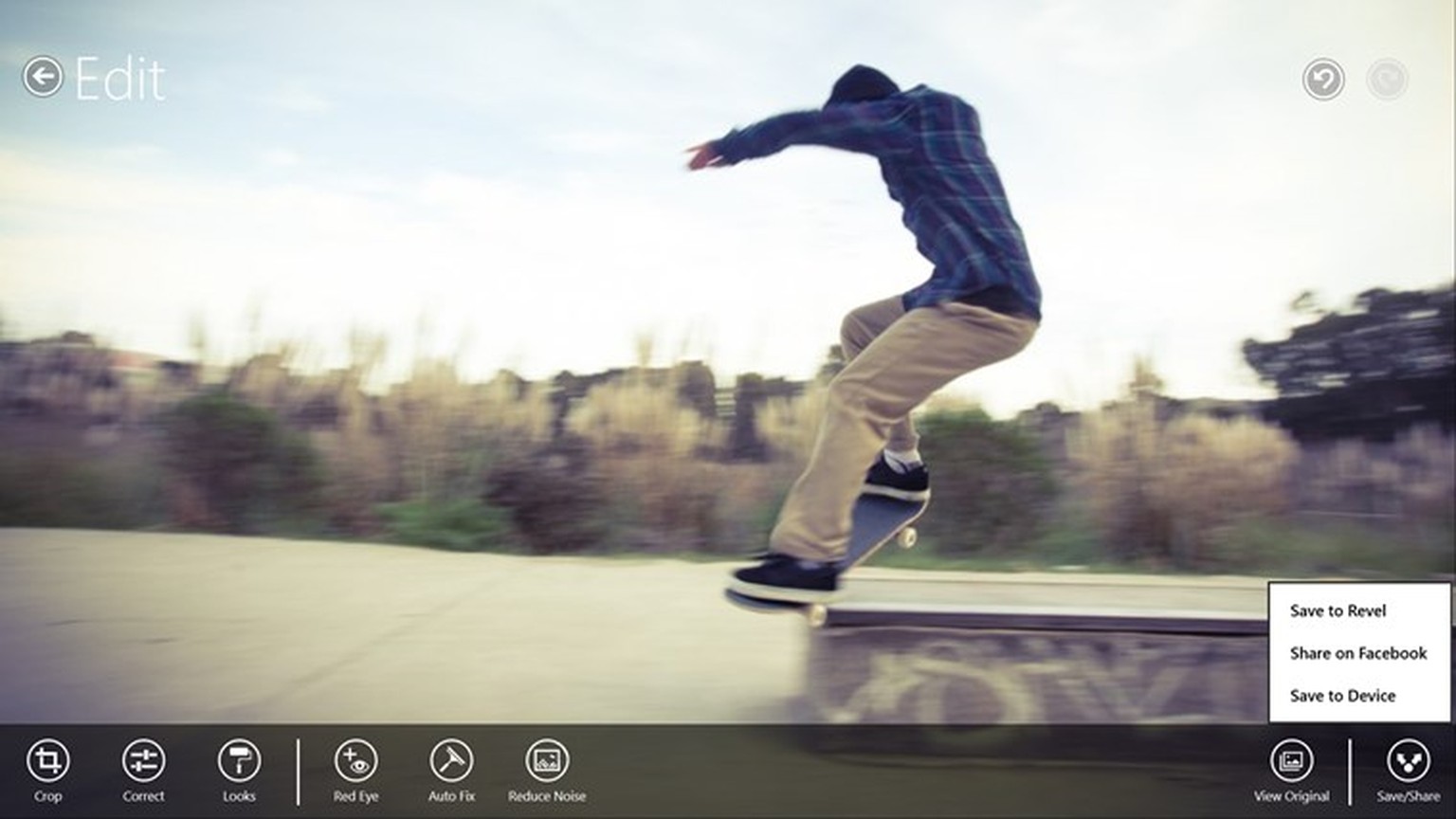The height and width of the screenshot is (819, 1456).
Task: Pick Save to Device in the menu
Action: pos(1342,696)
